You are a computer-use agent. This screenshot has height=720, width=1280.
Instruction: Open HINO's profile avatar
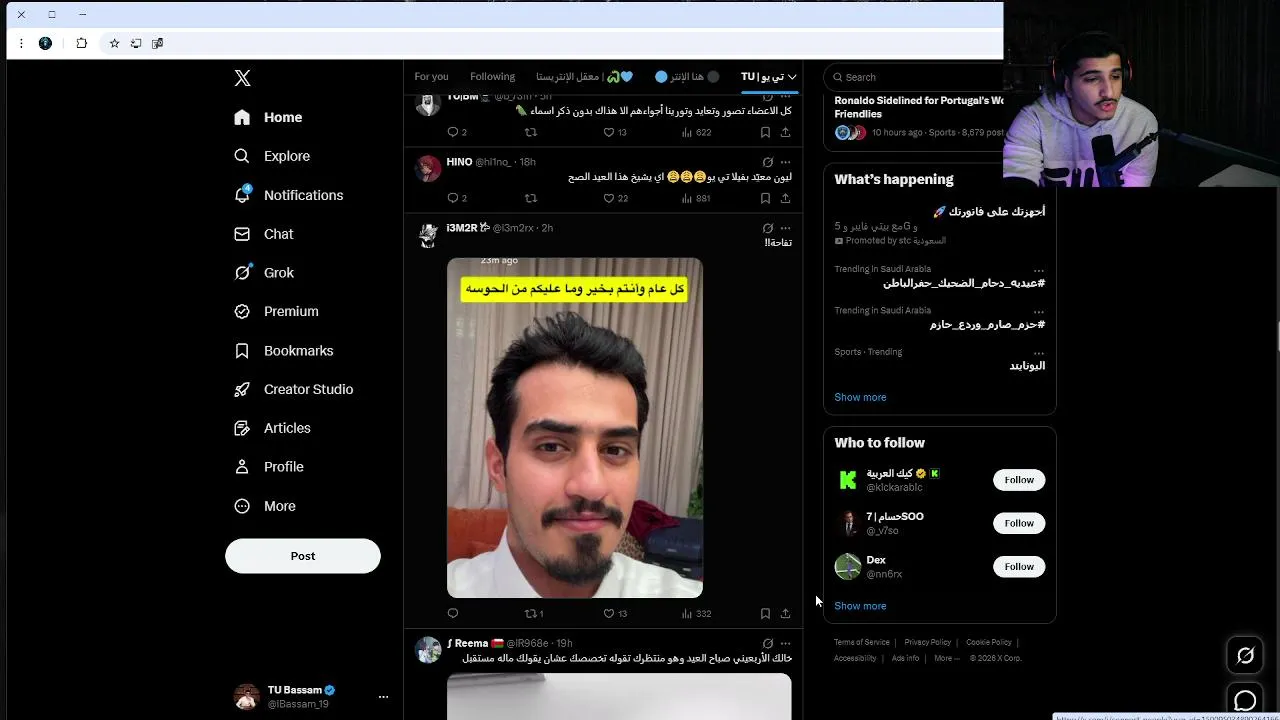point(428,168)
